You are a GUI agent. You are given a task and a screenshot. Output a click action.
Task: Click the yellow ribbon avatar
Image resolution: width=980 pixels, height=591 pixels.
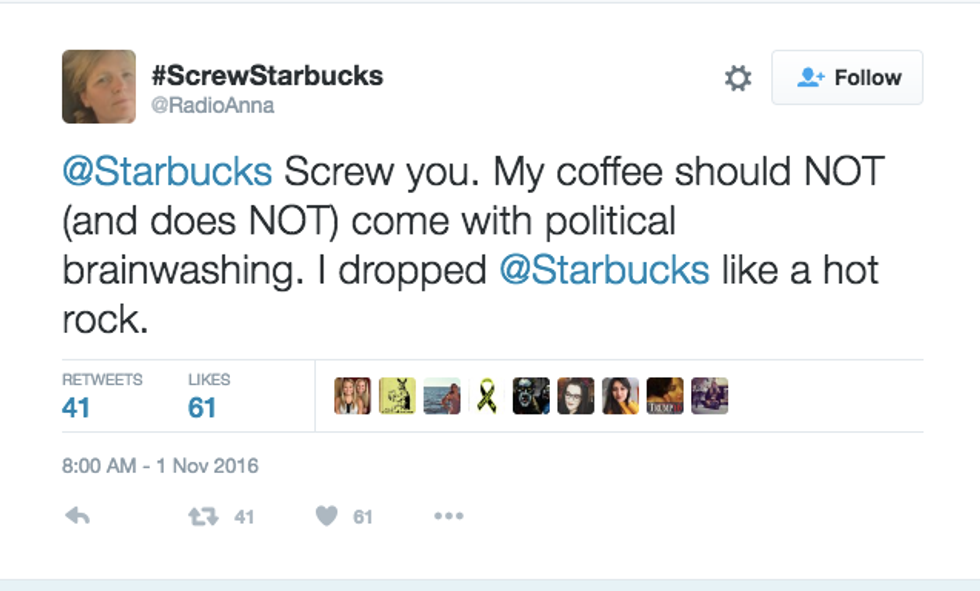(x=487, y=396)
